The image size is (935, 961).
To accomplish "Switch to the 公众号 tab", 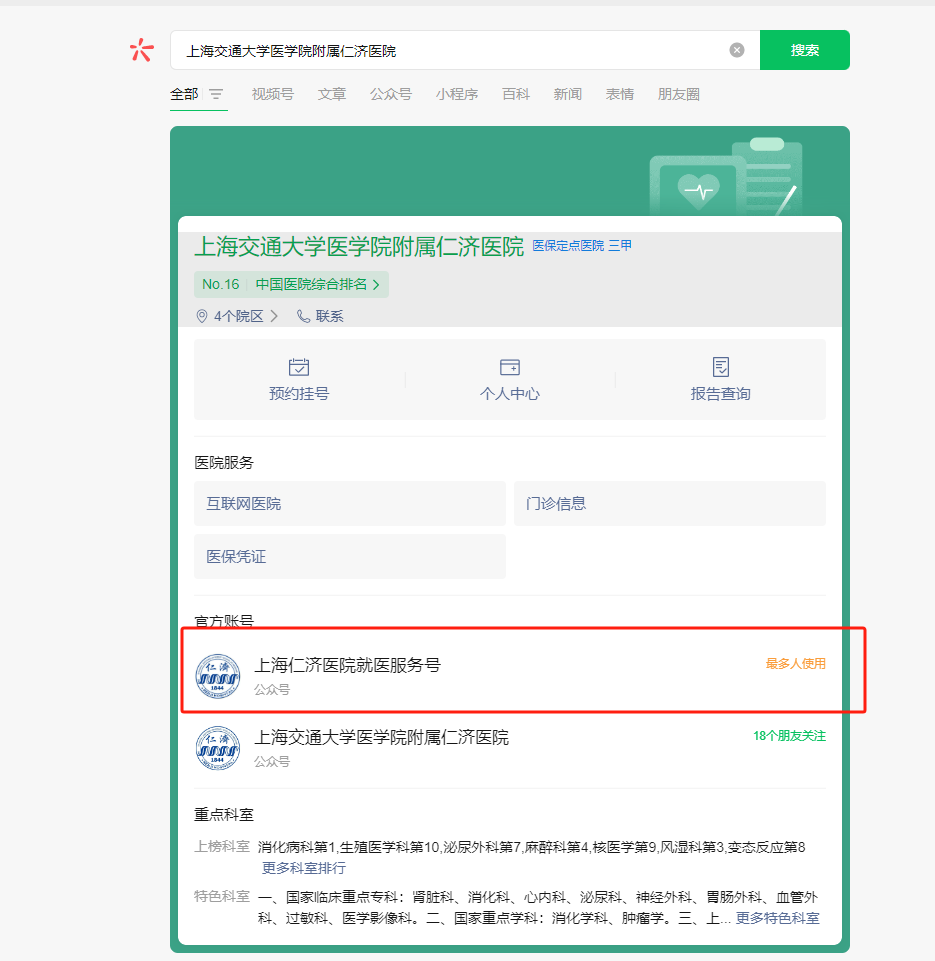I will pyautogui.click(x=391, y=94).
